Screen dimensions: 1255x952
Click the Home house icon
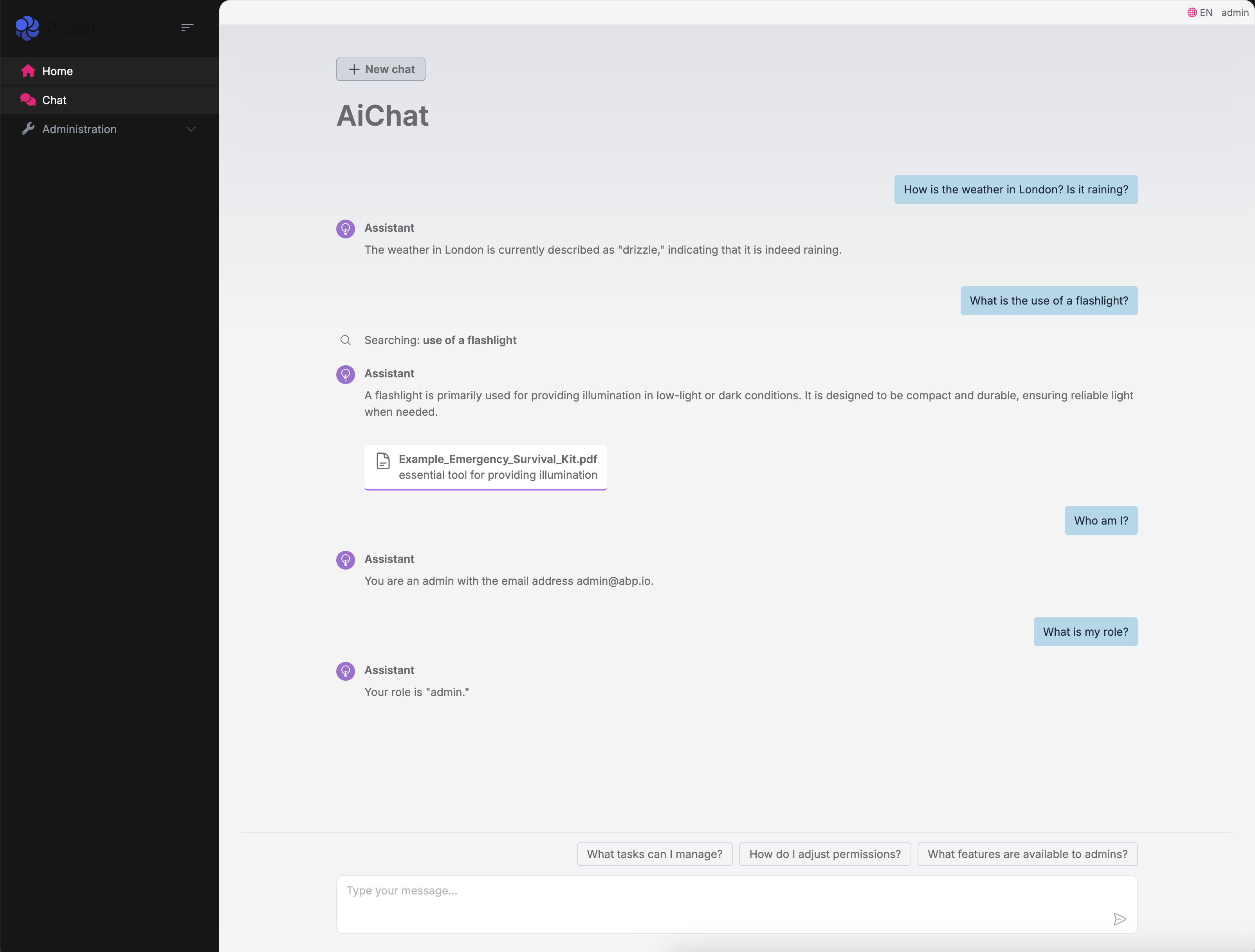coord(28,71)
